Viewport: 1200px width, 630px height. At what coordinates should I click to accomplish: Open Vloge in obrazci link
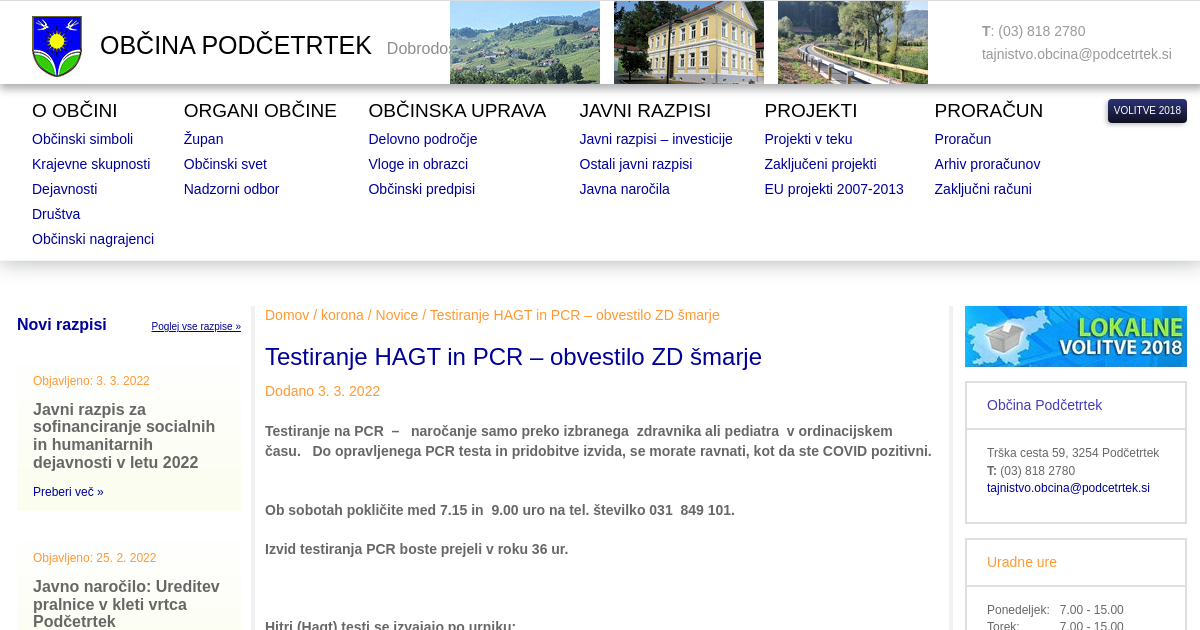tap(418, 164)
